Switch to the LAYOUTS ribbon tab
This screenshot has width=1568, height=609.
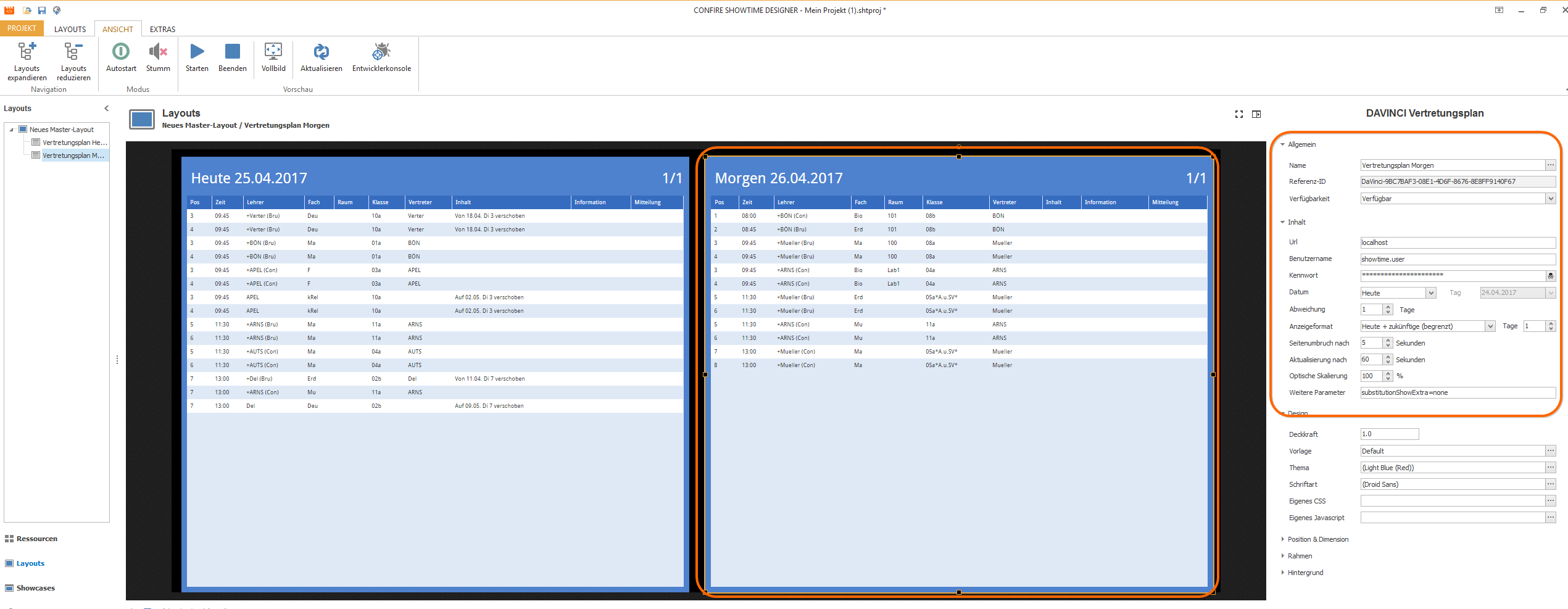pos(70,29)
